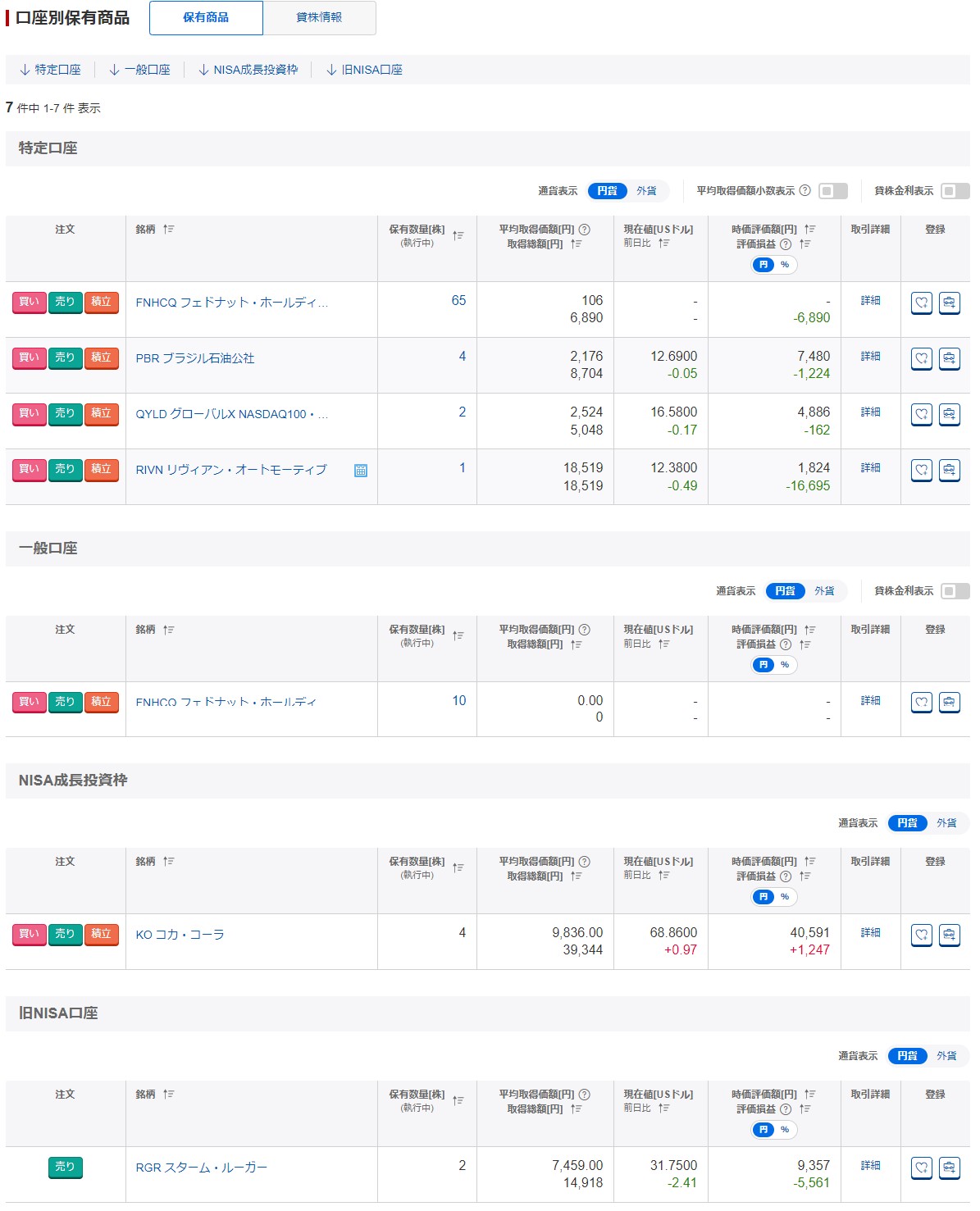Image resolution: width=980 pixels, height=1211 pixels.
Task: Jump down to 一般口座 section
Action: tap(139, 70)
